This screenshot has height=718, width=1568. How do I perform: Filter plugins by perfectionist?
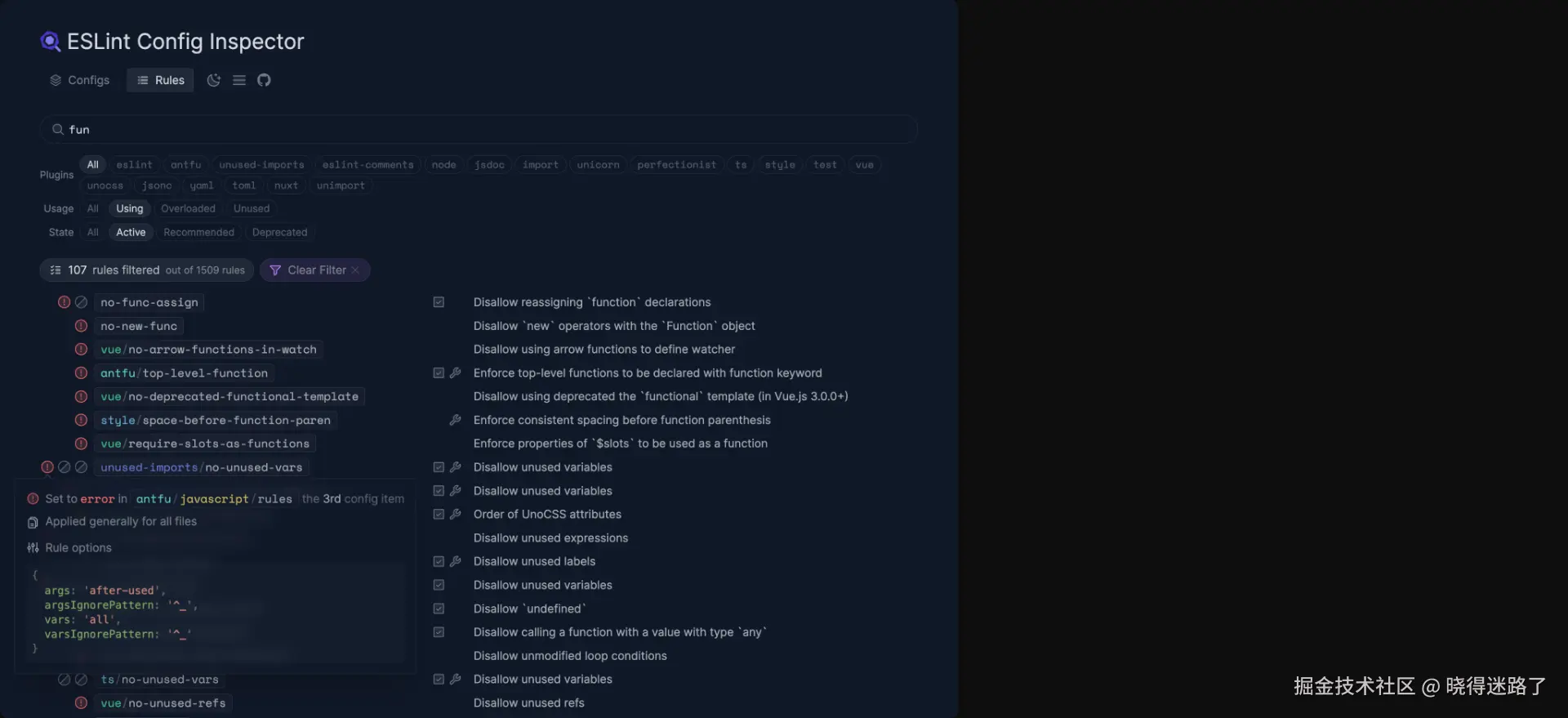point(677,165)
